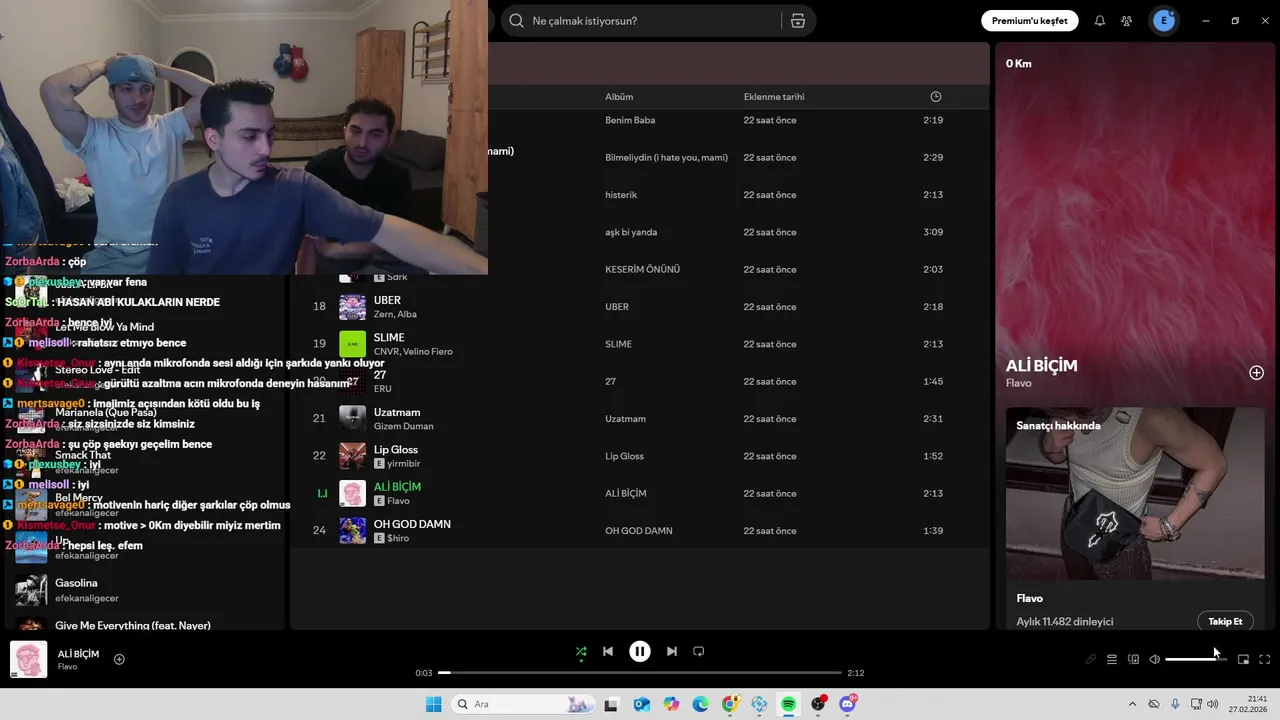Open artist Gizem Duman link
1280x720 pixels.
pos(403,426)
